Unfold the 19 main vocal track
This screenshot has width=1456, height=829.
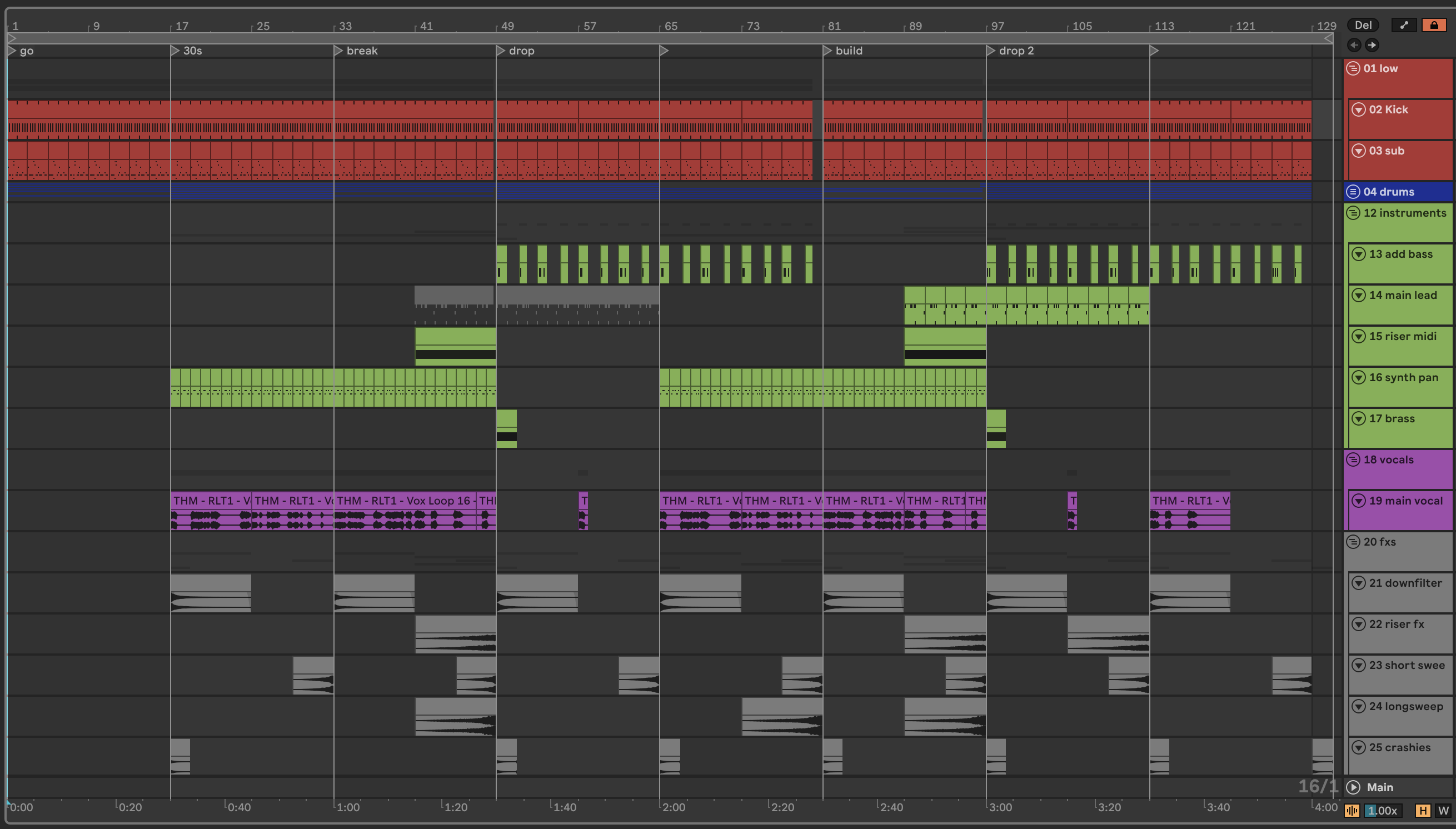click(x=1359, y=501)
